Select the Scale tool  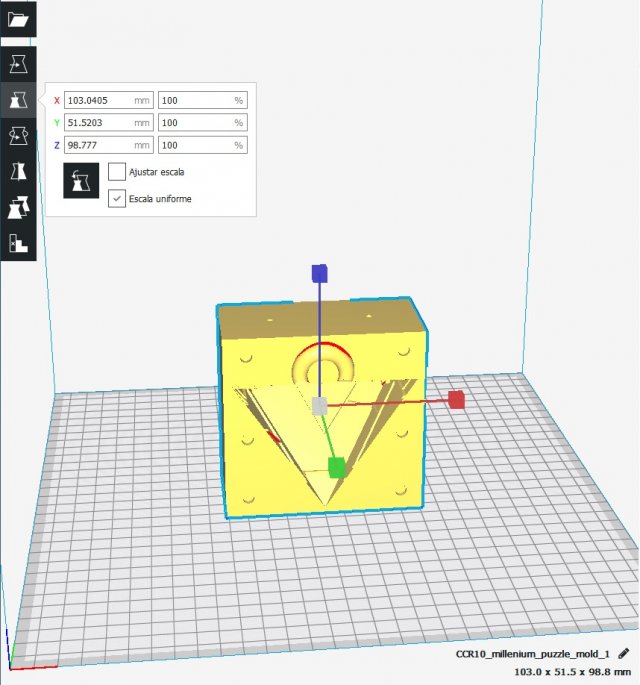(18, 100)
